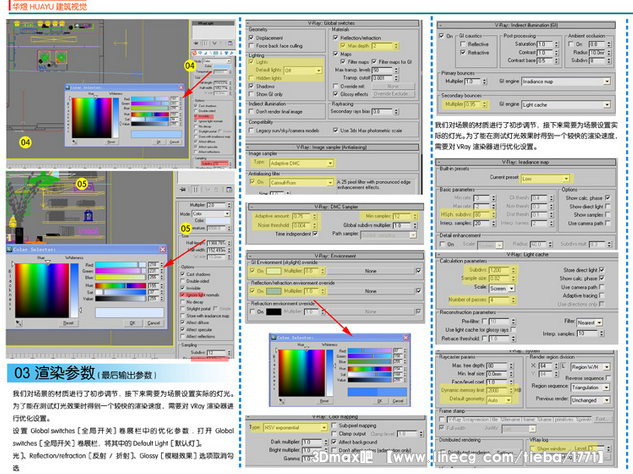The width and height of the screenshot is (633, 474).
Task: Click the Light cache Subdivs field
Action: [x=500, y=269]
